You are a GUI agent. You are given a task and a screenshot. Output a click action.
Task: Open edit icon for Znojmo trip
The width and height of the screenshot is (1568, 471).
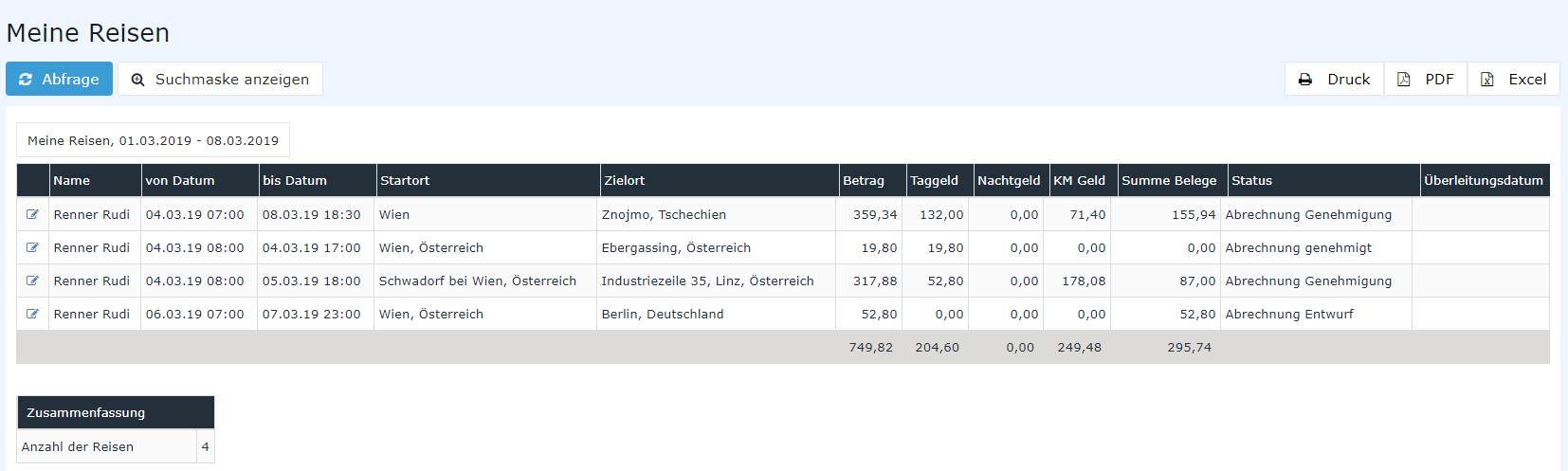click(x=32, y=214)
